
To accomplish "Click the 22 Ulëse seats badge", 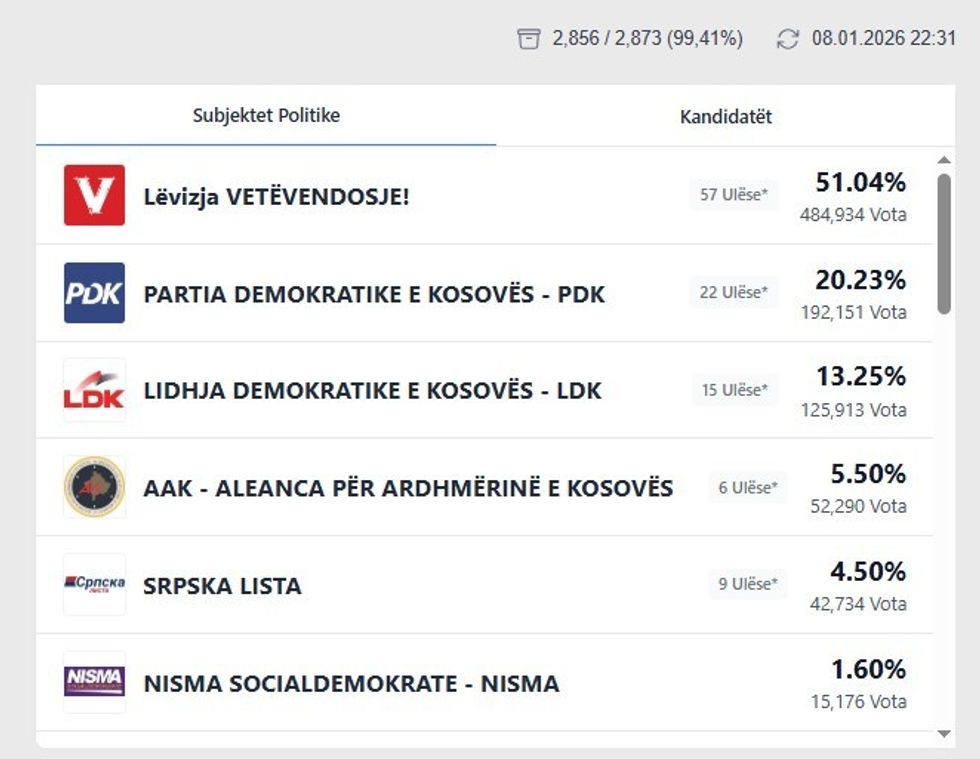I will pos(734,293).
